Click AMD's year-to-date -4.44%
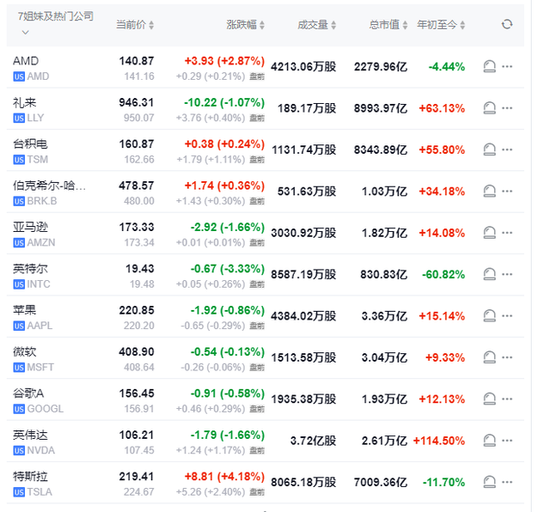This screenshot has width=550, height=512. click(447, 66)
